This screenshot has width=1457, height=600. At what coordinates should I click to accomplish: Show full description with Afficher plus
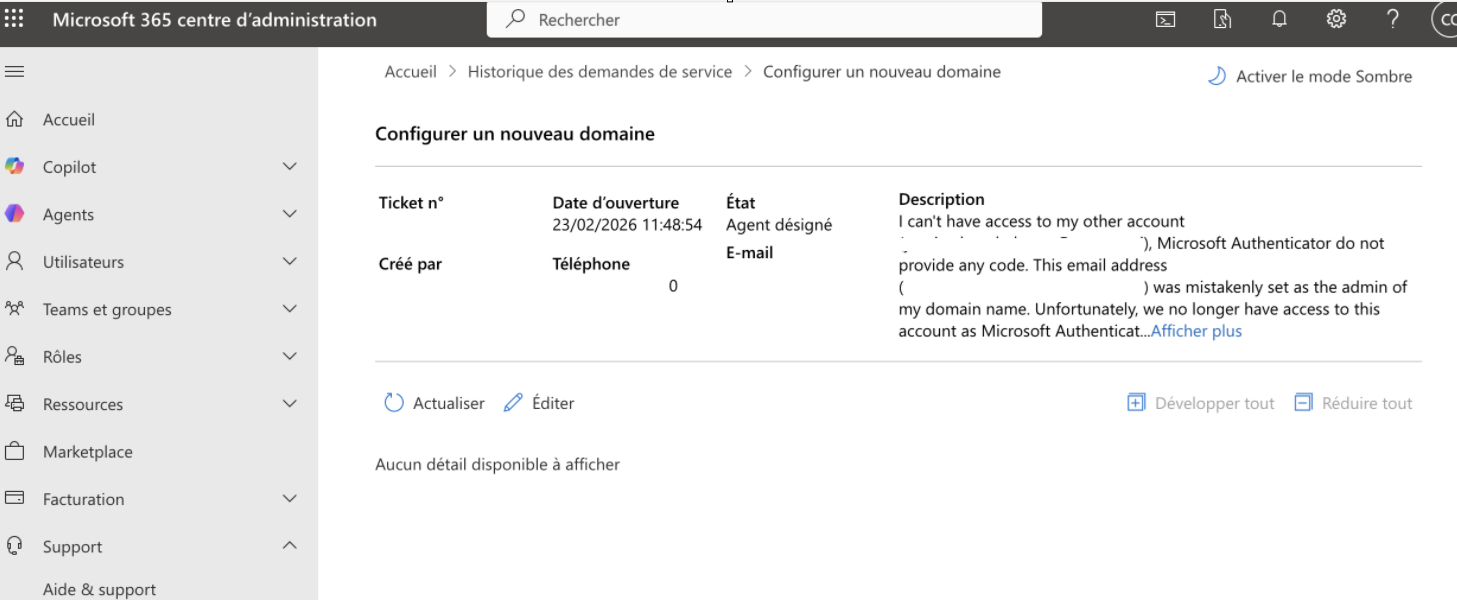pyautogui.click(x=1196, y=331)
